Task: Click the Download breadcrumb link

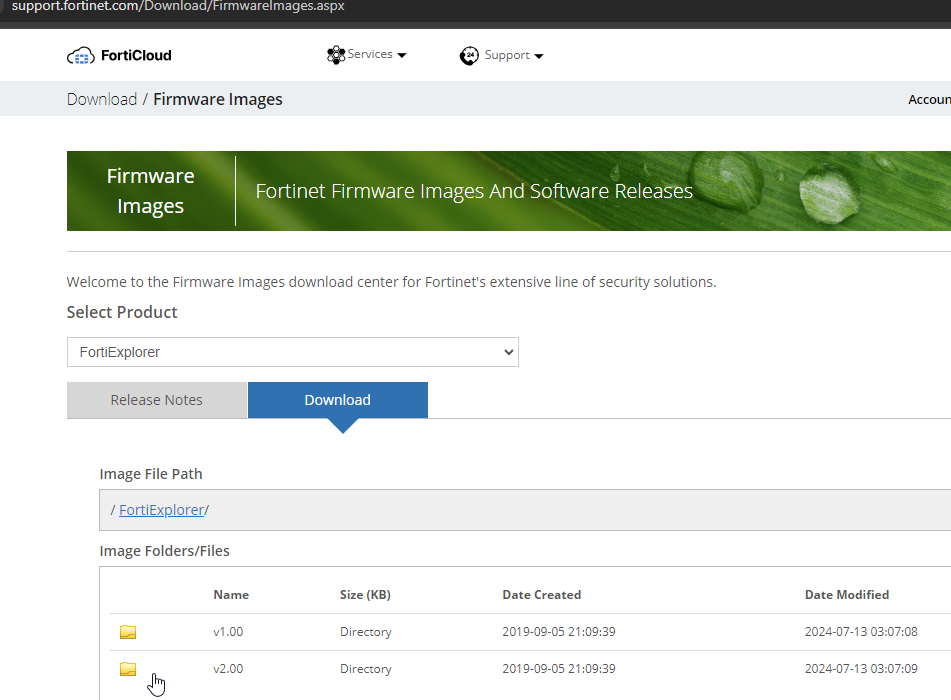Action: pyautogui.click(x=102, y=99)
